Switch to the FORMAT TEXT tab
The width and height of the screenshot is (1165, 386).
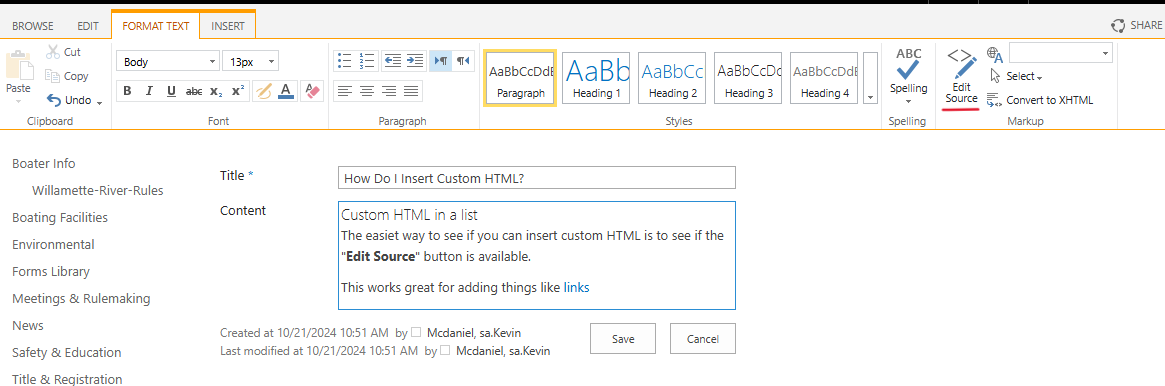point(156,25)
